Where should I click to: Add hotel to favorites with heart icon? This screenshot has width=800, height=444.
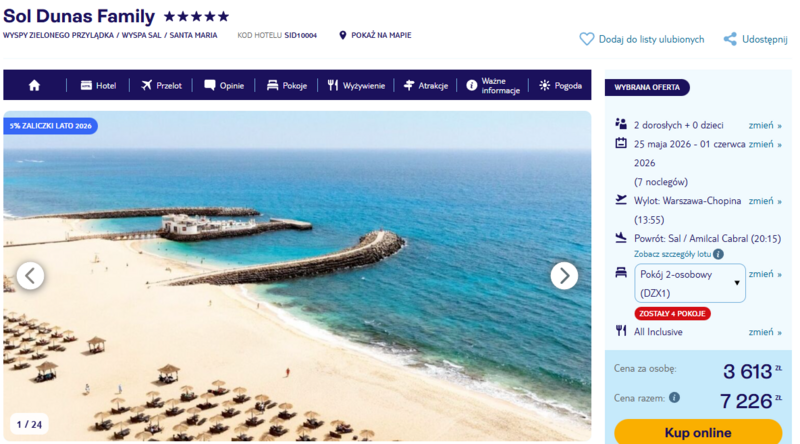[587, 39]
